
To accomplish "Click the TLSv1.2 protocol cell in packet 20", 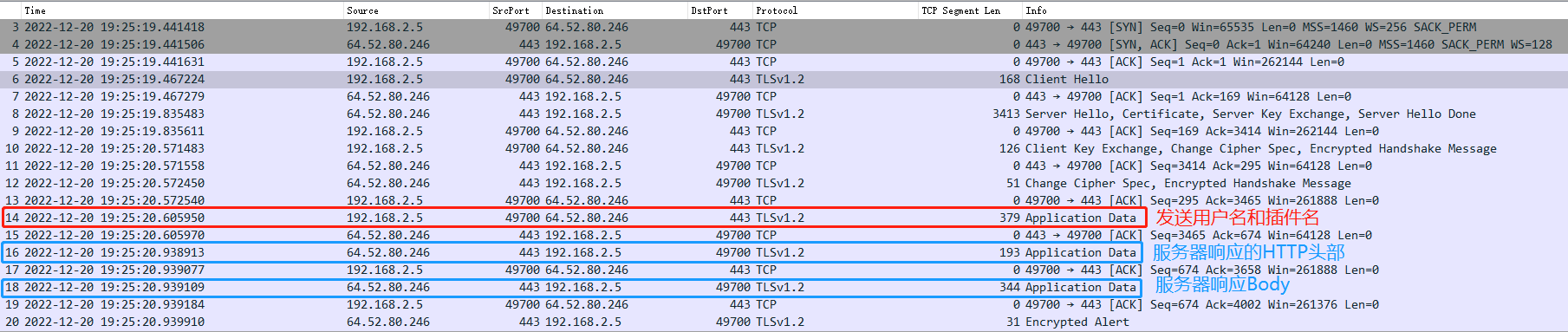I will [x=780, y=322].
